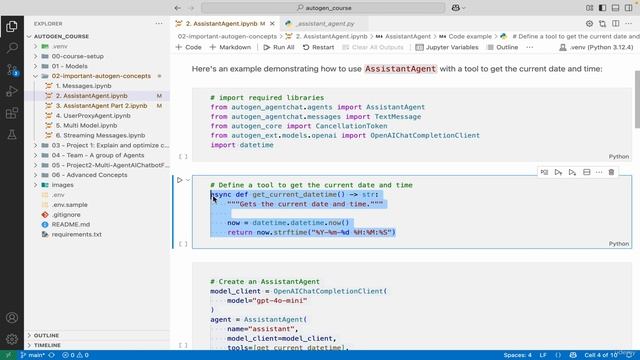The width and height of the screenshot is (640, 360).
Task: Open notebook toolbar overflow ellipsis
Action: (x=530, y=47)
